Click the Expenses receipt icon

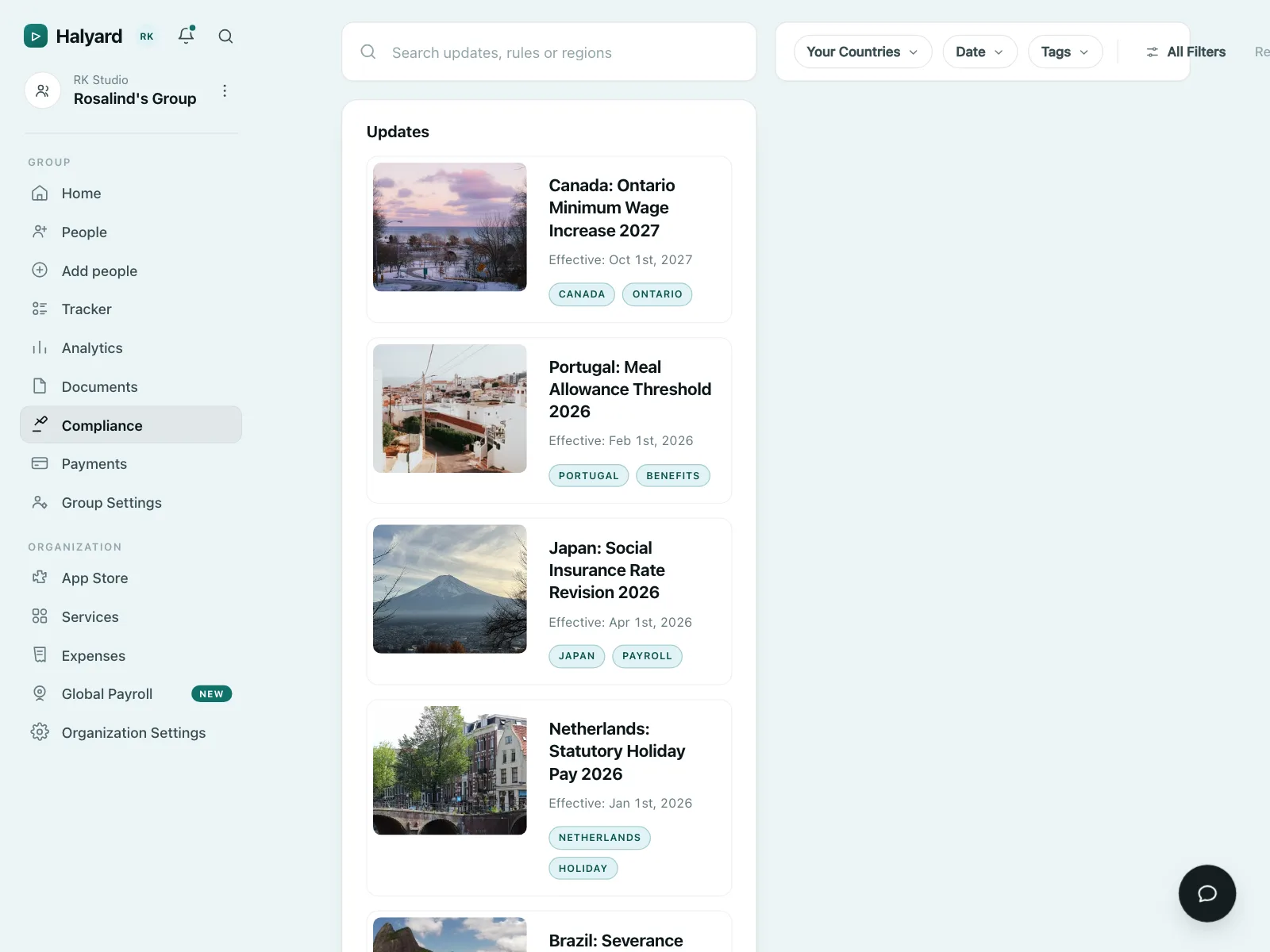[40, 655]
